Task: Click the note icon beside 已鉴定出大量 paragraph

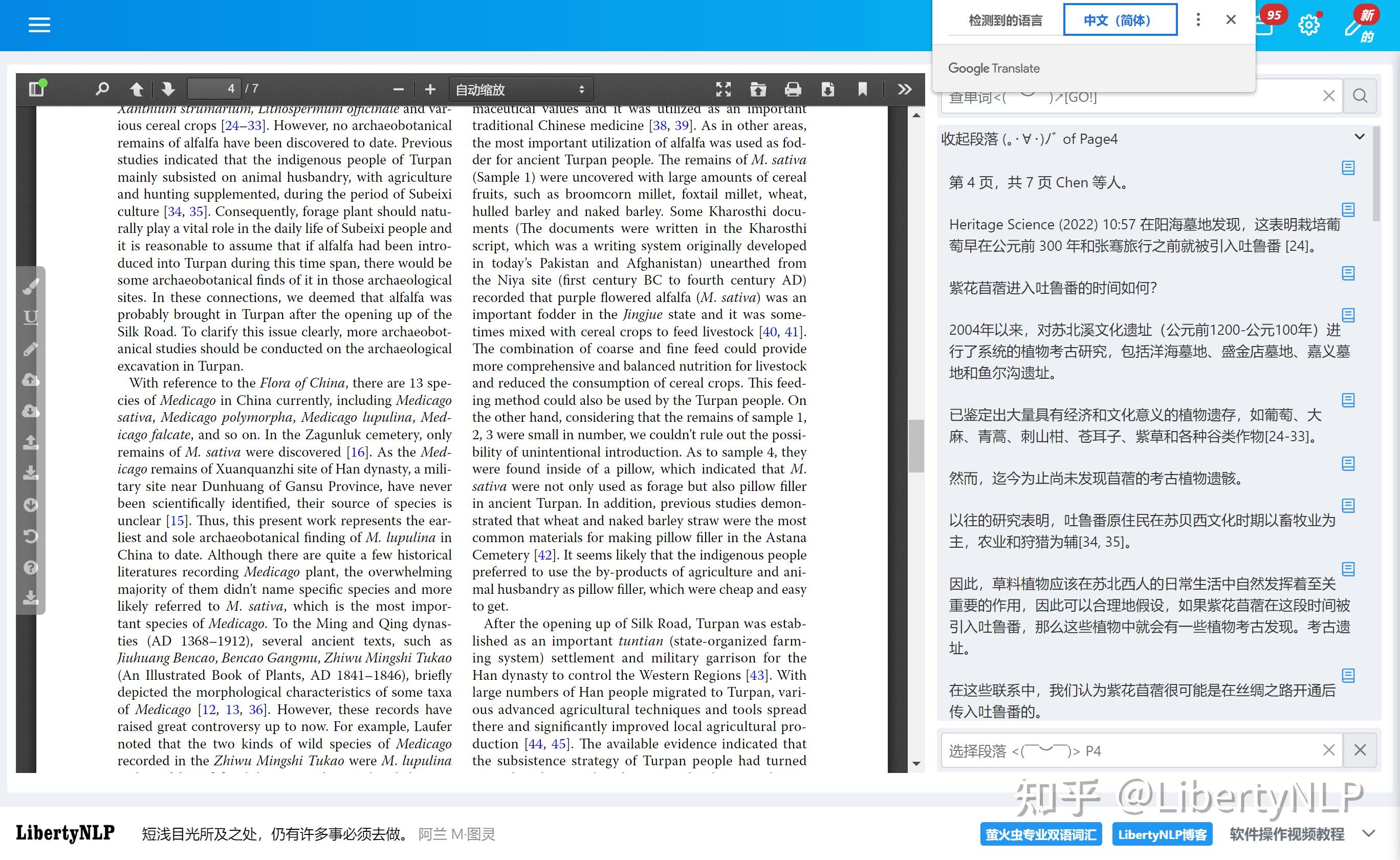Action: click(x=1348, y=400)
